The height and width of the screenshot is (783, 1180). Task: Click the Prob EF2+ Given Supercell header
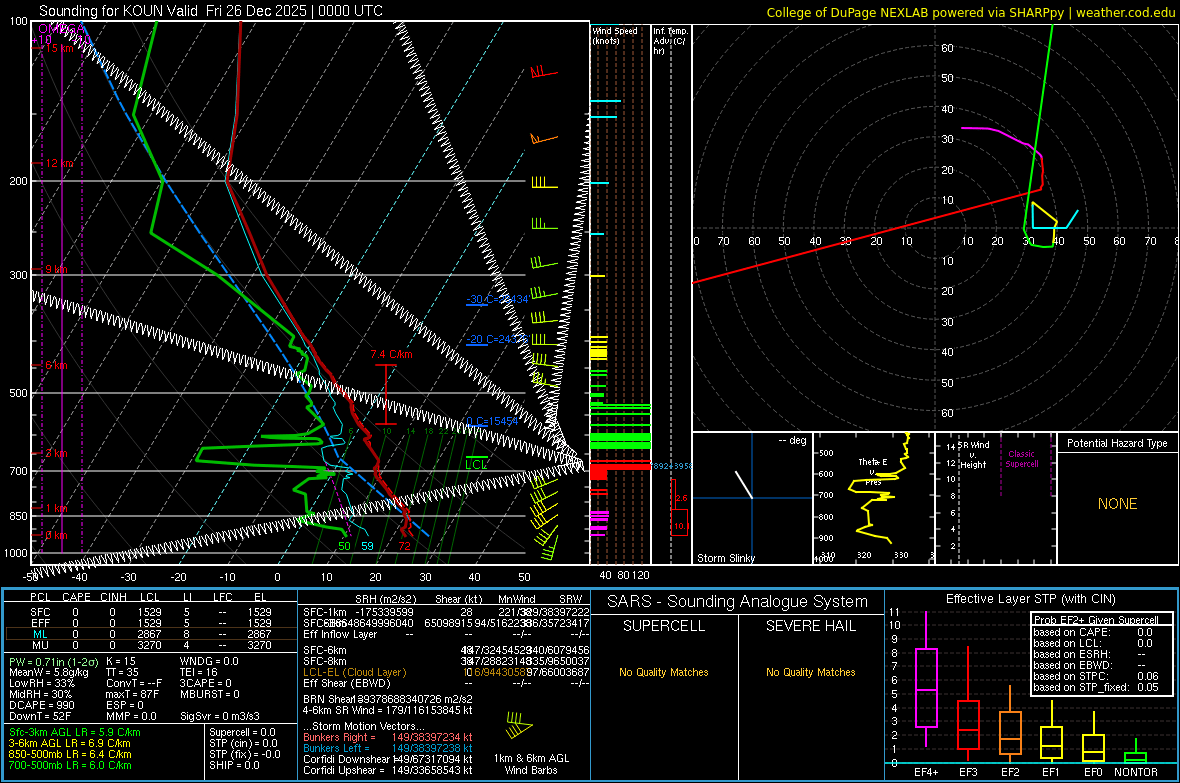click(x=1096, y=620)
